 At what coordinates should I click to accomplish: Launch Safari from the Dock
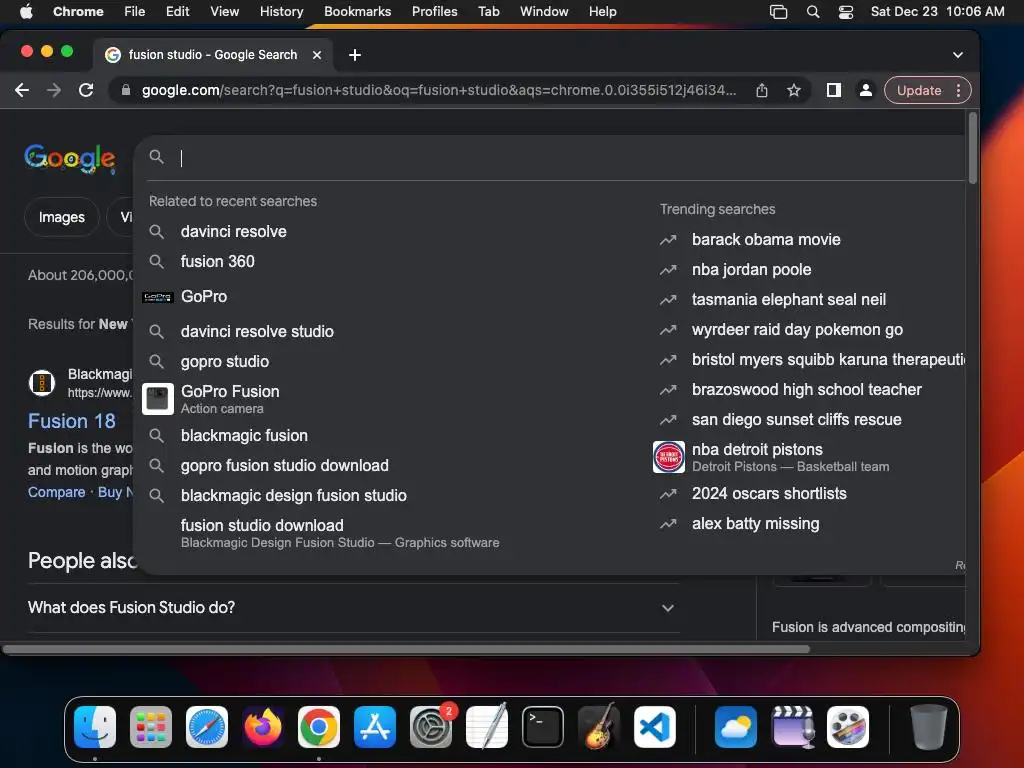click(207, 727)
